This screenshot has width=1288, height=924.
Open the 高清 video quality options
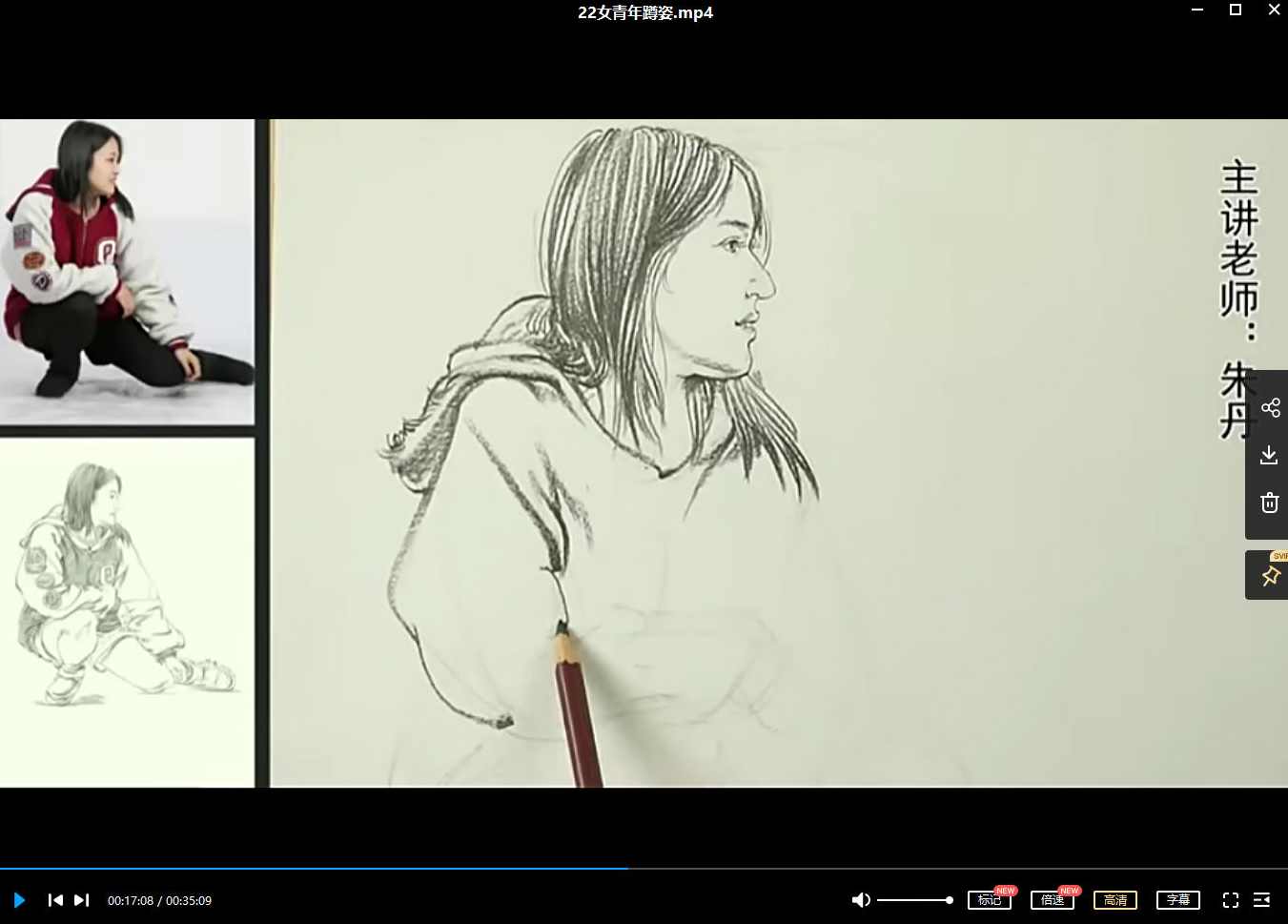pos(1114,900)
